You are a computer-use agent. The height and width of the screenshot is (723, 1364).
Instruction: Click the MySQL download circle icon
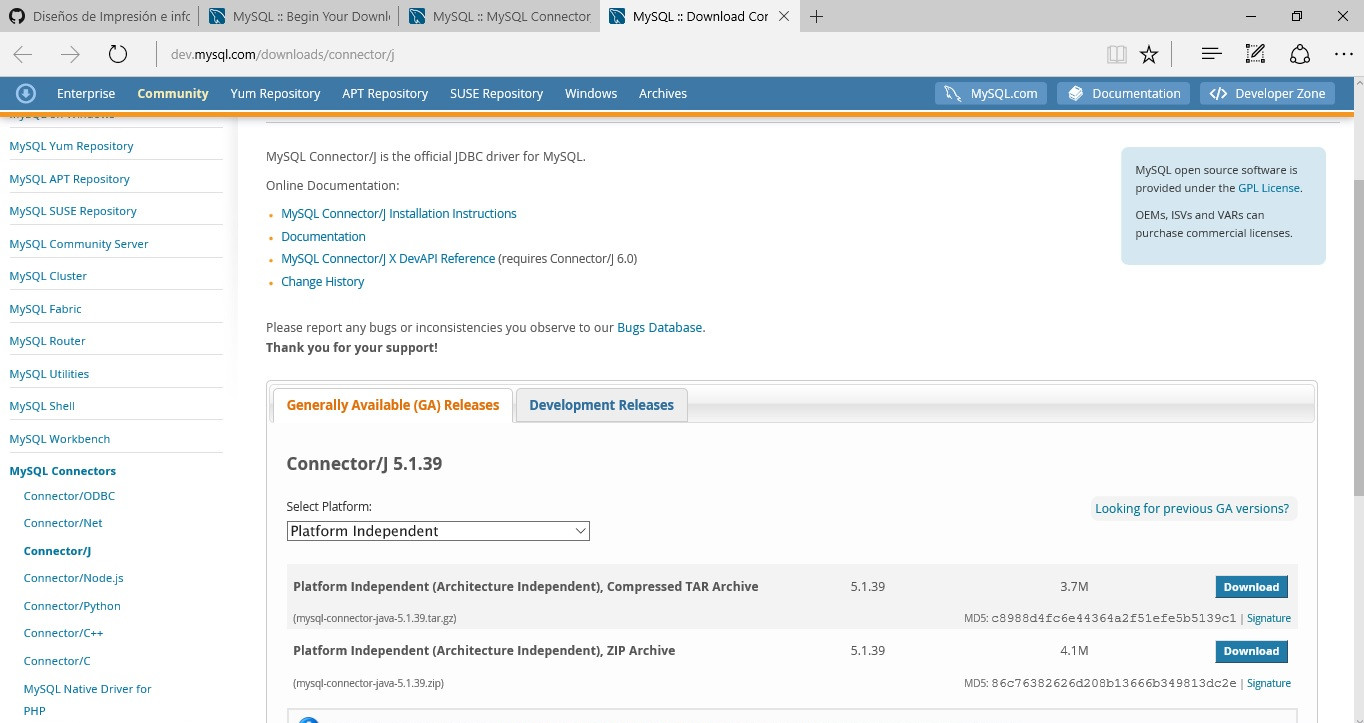tap(26, 93)
